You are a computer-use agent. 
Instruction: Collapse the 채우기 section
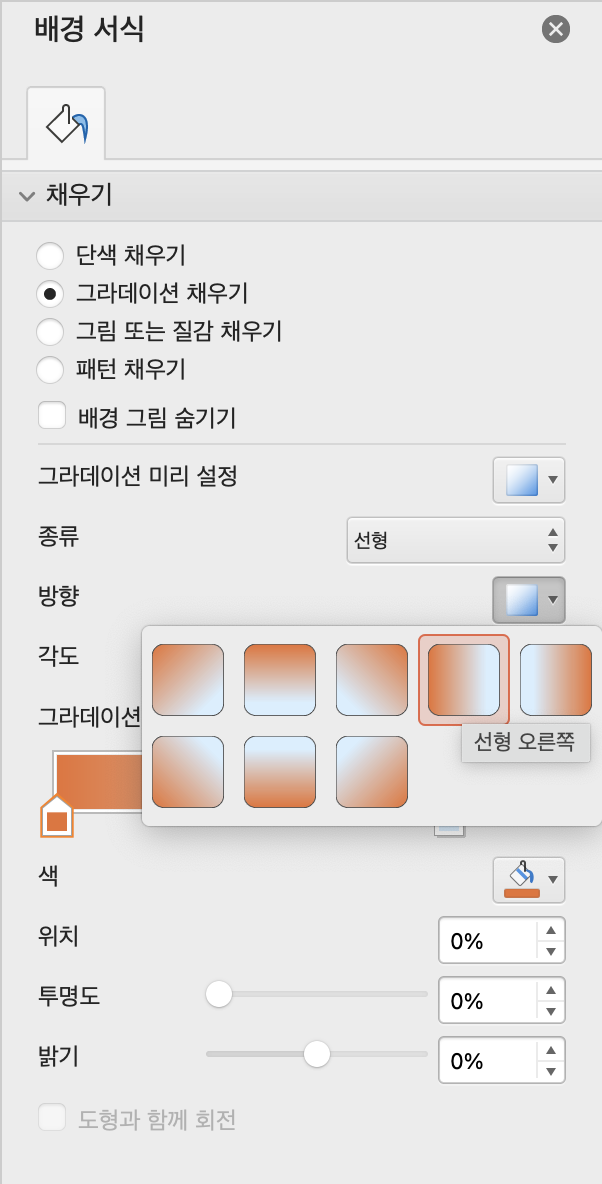click(28, 197)
